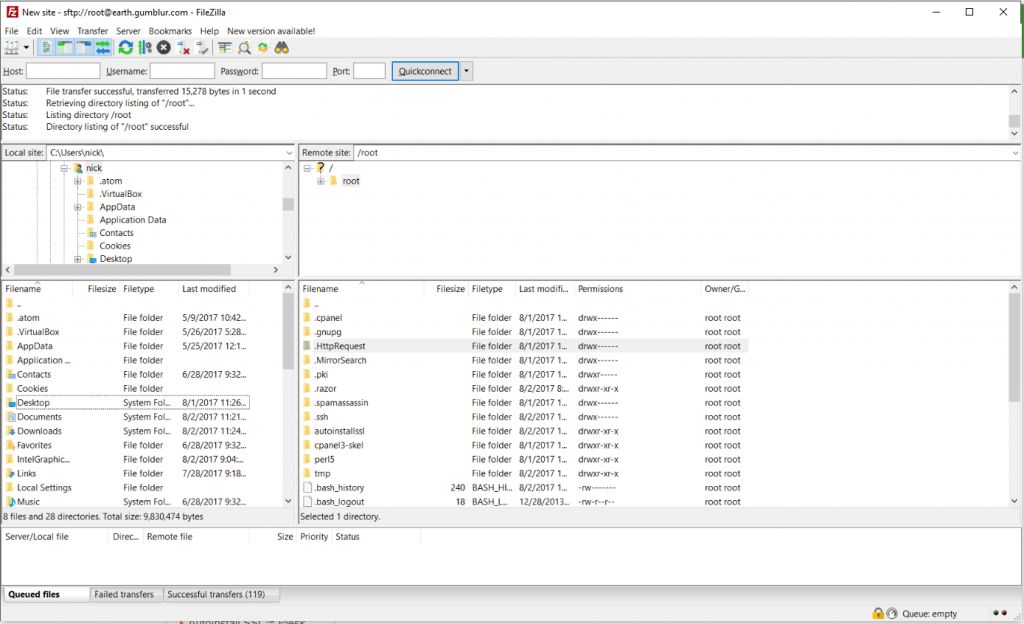The height and width of the screenshot is (624, 1024).
Task: Switch to the Failed transfers tab
Action: pos(124,595)
